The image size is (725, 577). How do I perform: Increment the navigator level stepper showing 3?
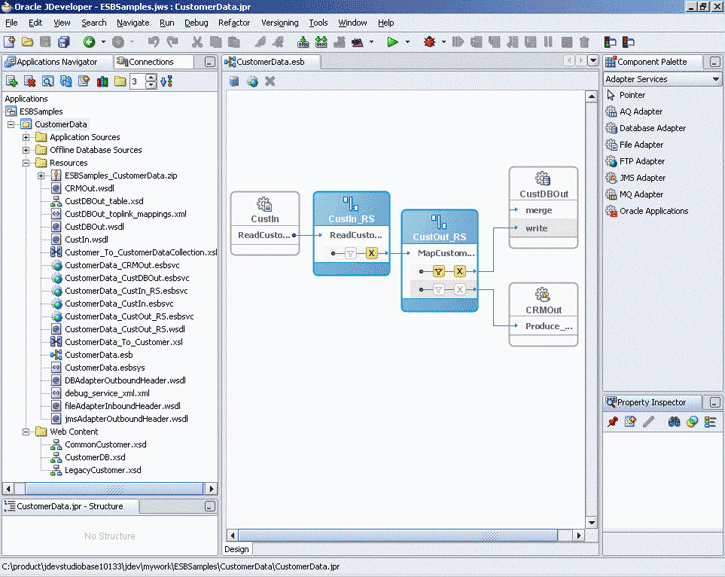(x=151, y=78)
